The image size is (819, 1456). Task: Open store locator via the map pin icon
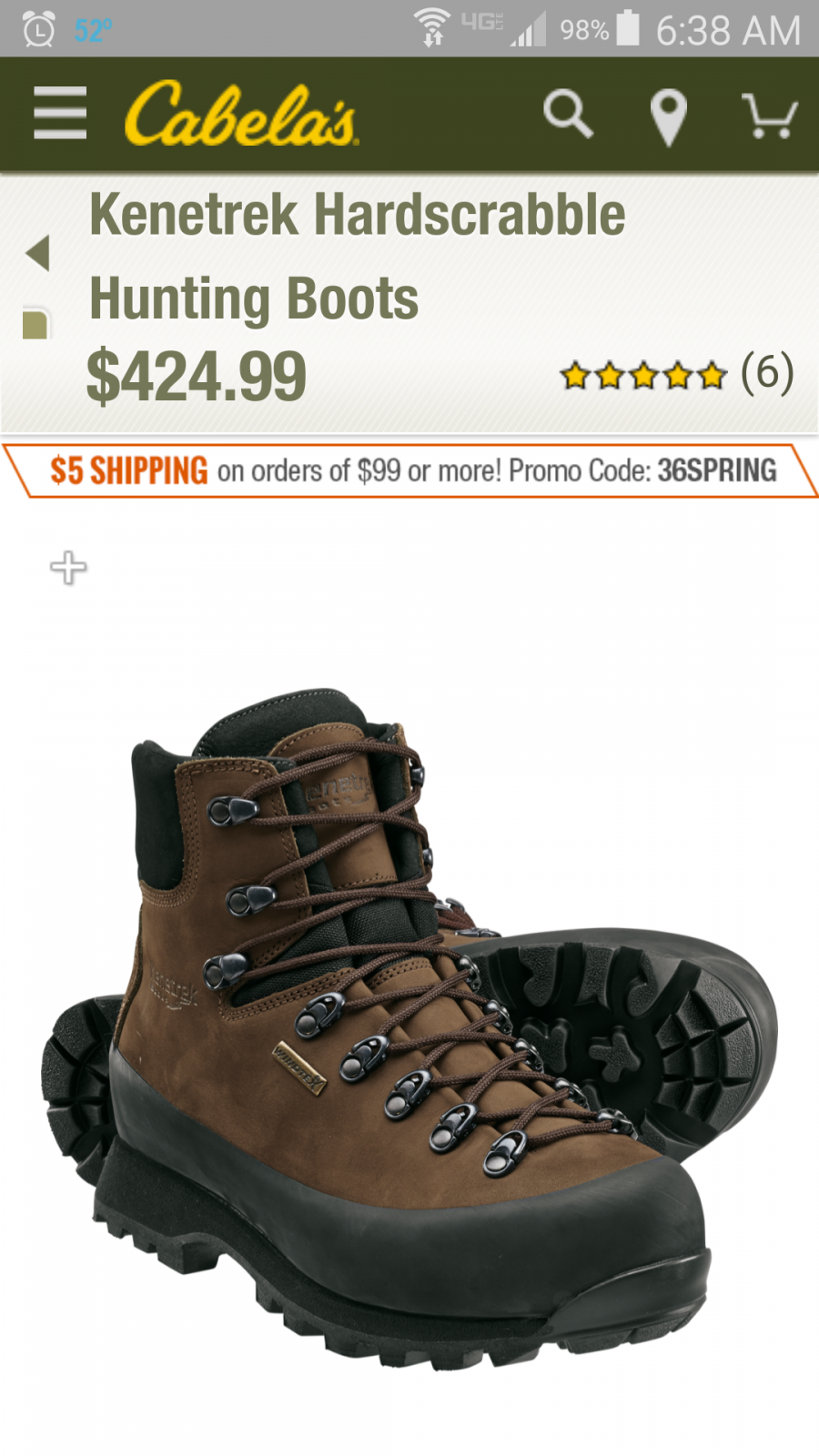pos(669,116)
